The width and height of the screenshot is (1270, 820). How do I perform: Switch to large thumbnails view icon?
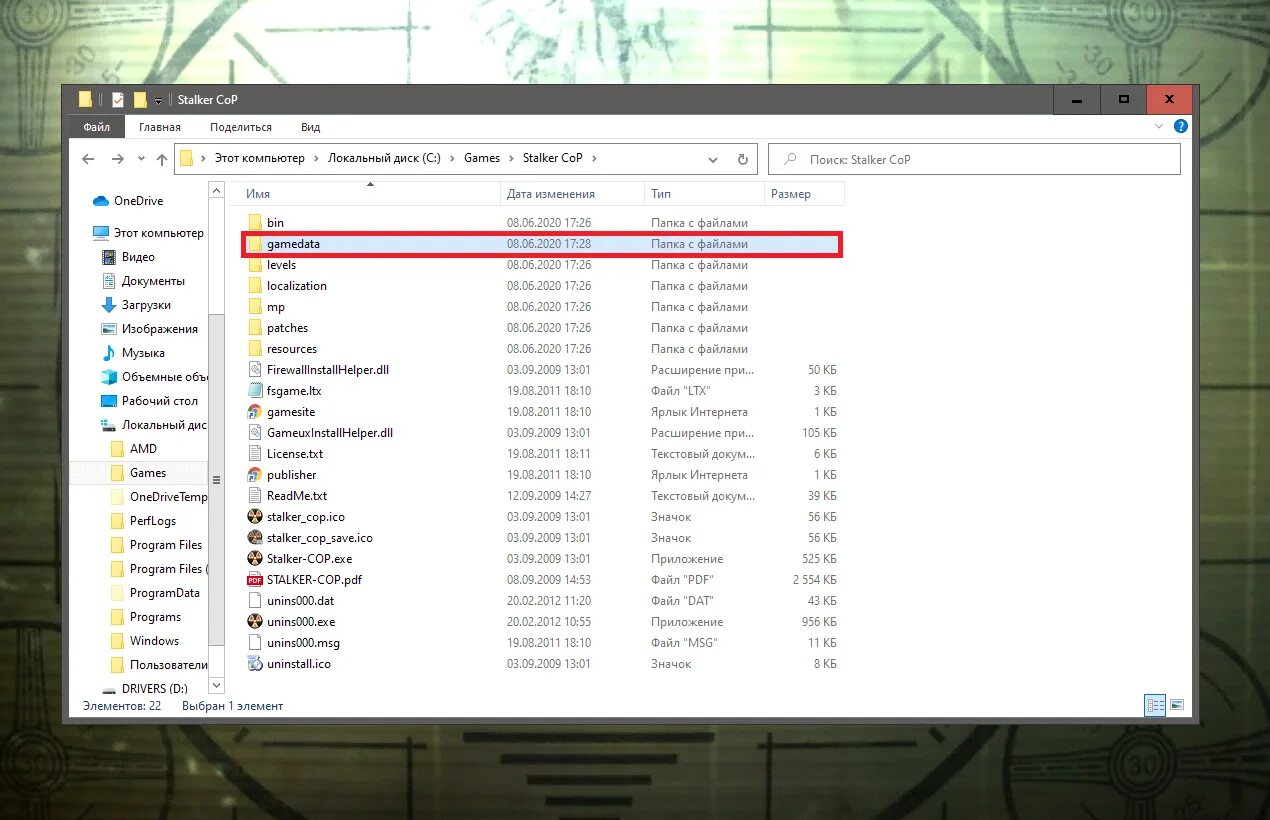point(1177,706)
